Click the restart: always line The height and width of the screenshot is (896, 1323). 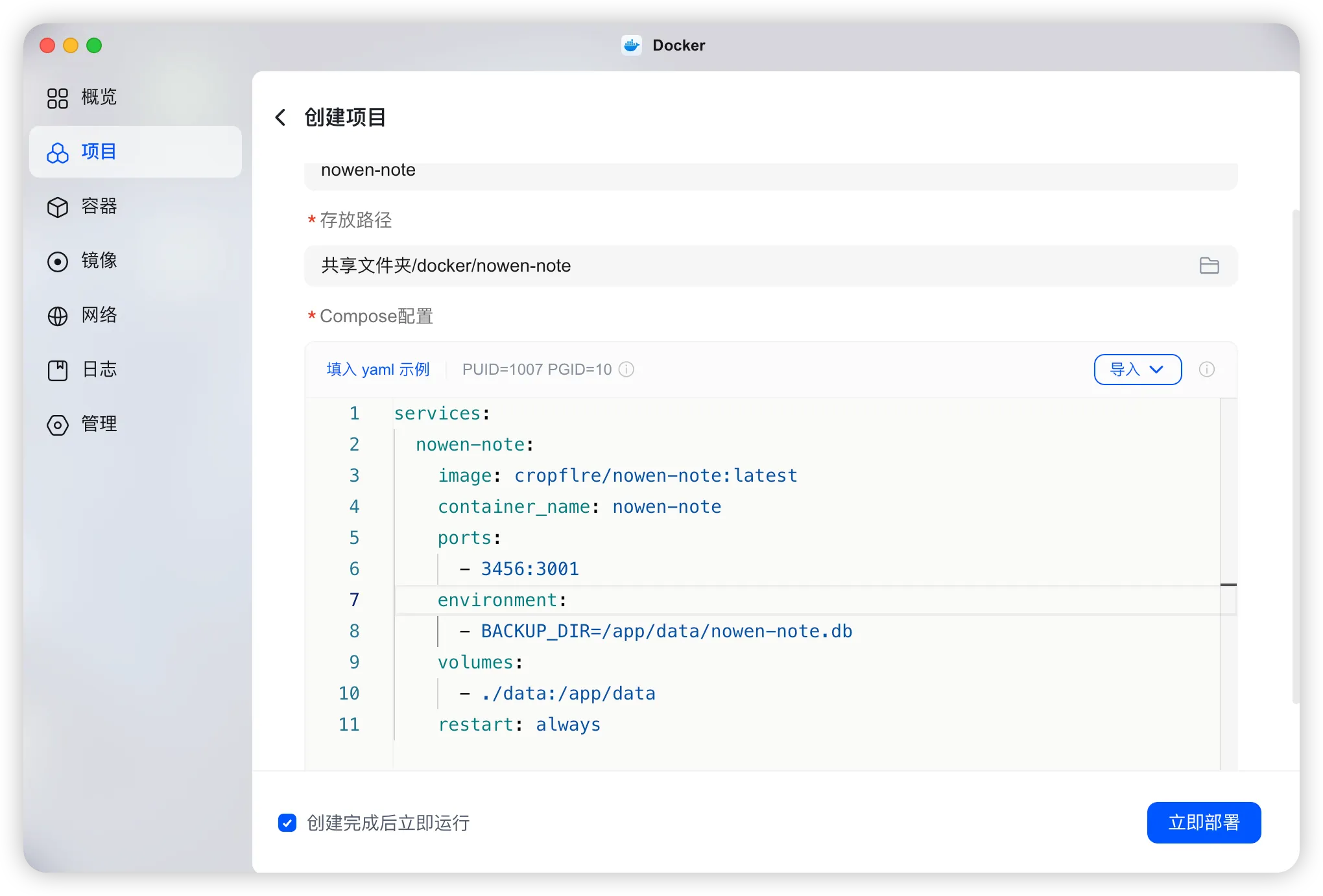click(519, 724)
